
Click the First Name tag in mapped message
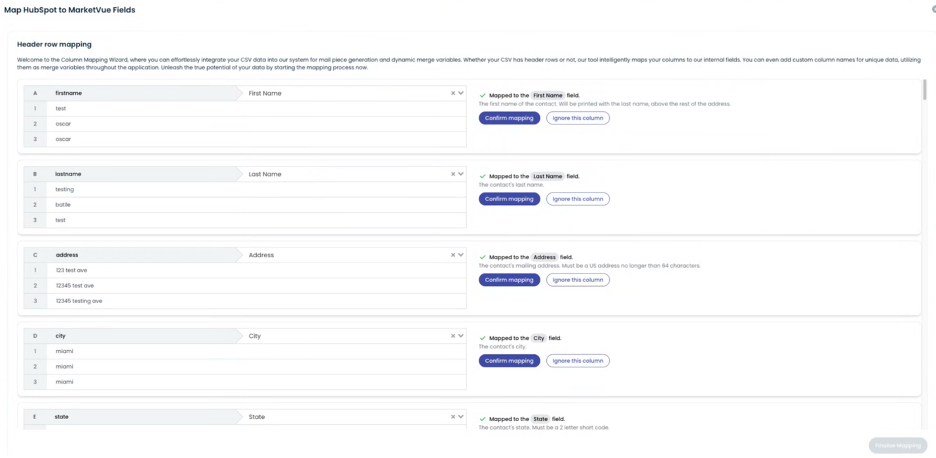pyautogui.click(x=547, y=96)
